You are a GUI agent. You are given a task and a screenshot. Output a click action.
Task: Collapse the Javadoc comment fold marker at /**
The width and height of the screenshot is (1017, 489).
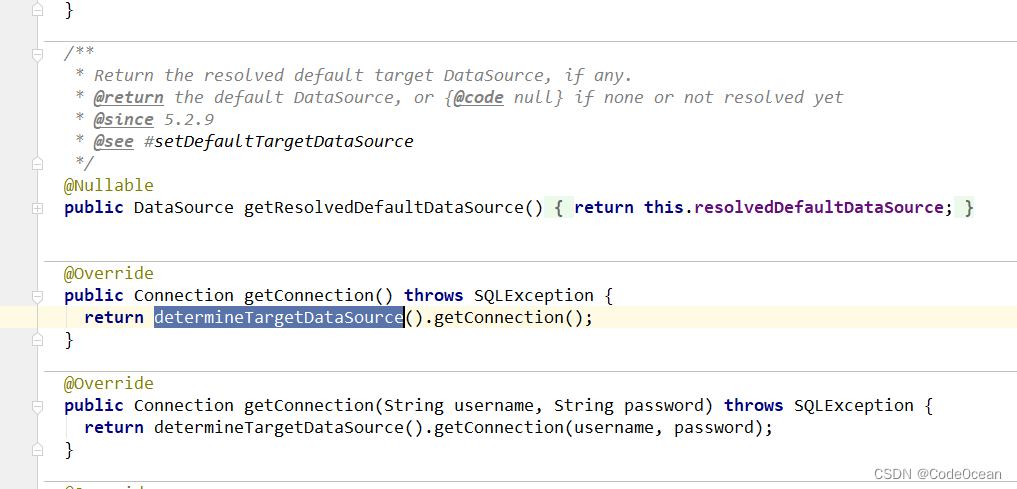(38, 54)
